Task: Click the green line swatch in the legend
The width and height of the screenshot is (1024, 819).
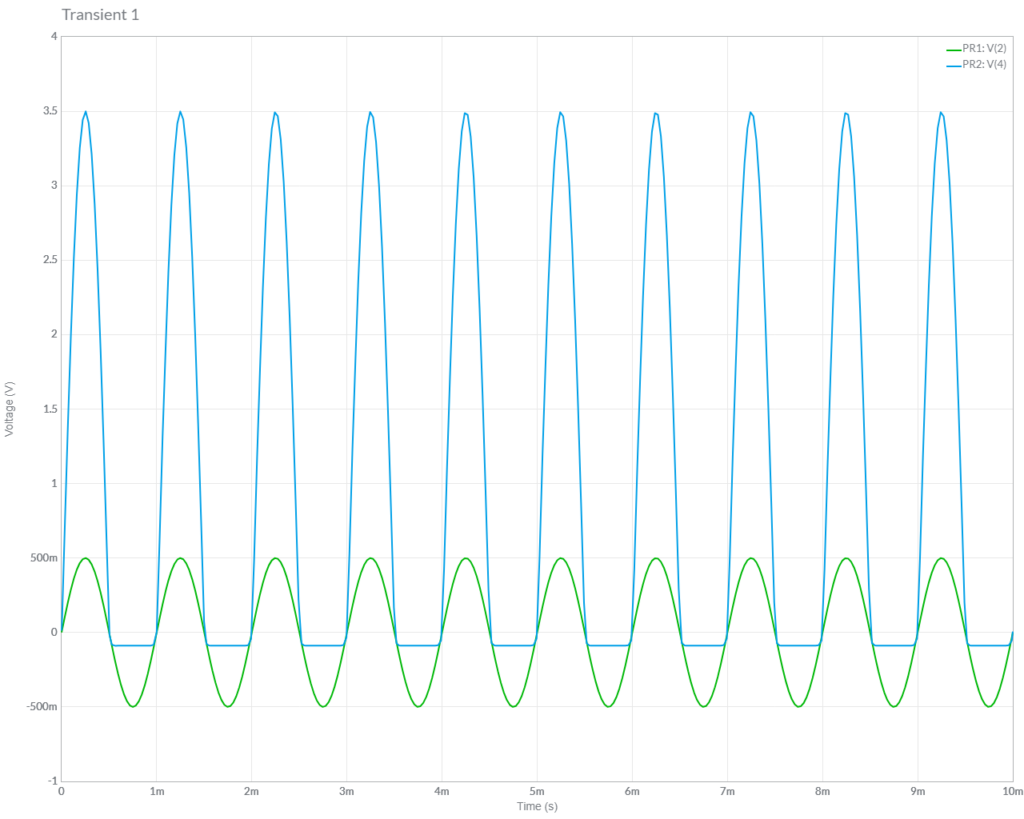Action: pyautogui.click(x=952, y=48)
